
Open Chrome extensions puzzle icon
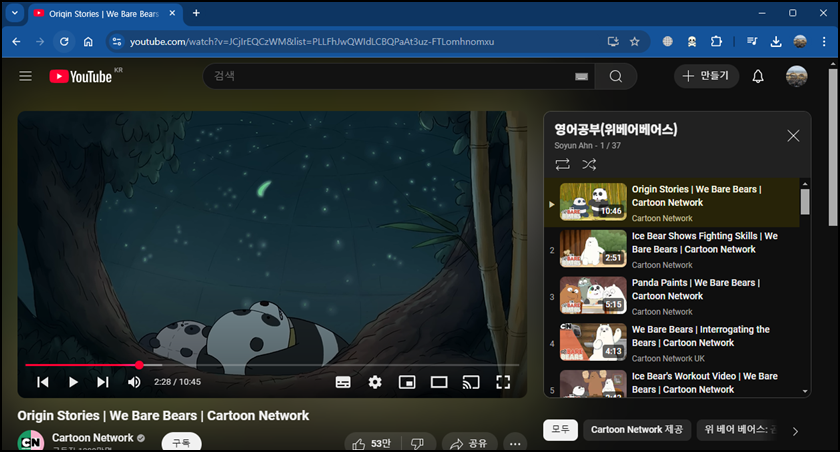(x=716, y=42)
